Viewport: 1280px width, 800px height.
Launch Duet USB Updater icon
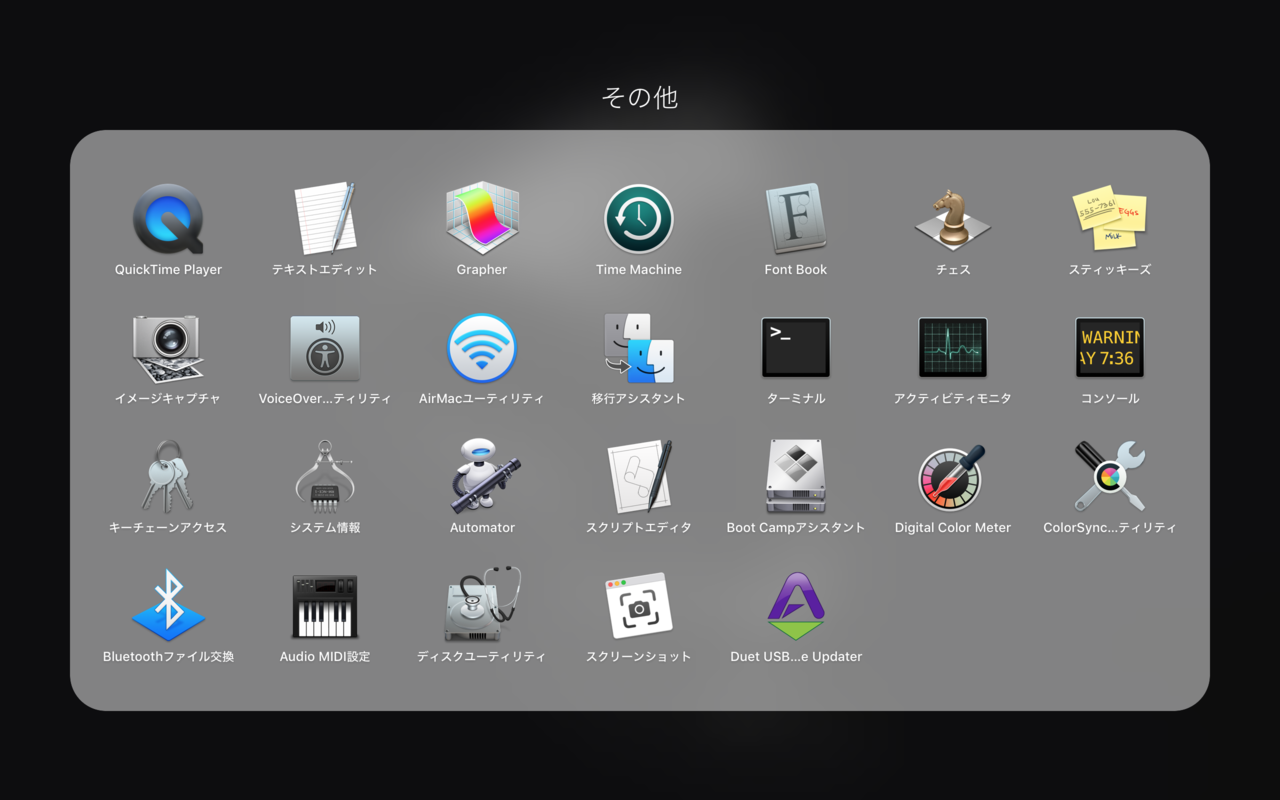(796, 606)
